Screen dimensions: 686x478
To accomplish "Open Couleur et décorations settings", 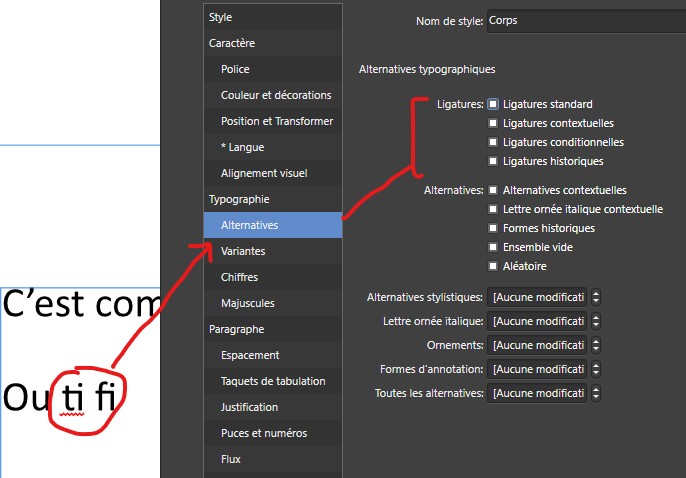I will coord(273,95).
